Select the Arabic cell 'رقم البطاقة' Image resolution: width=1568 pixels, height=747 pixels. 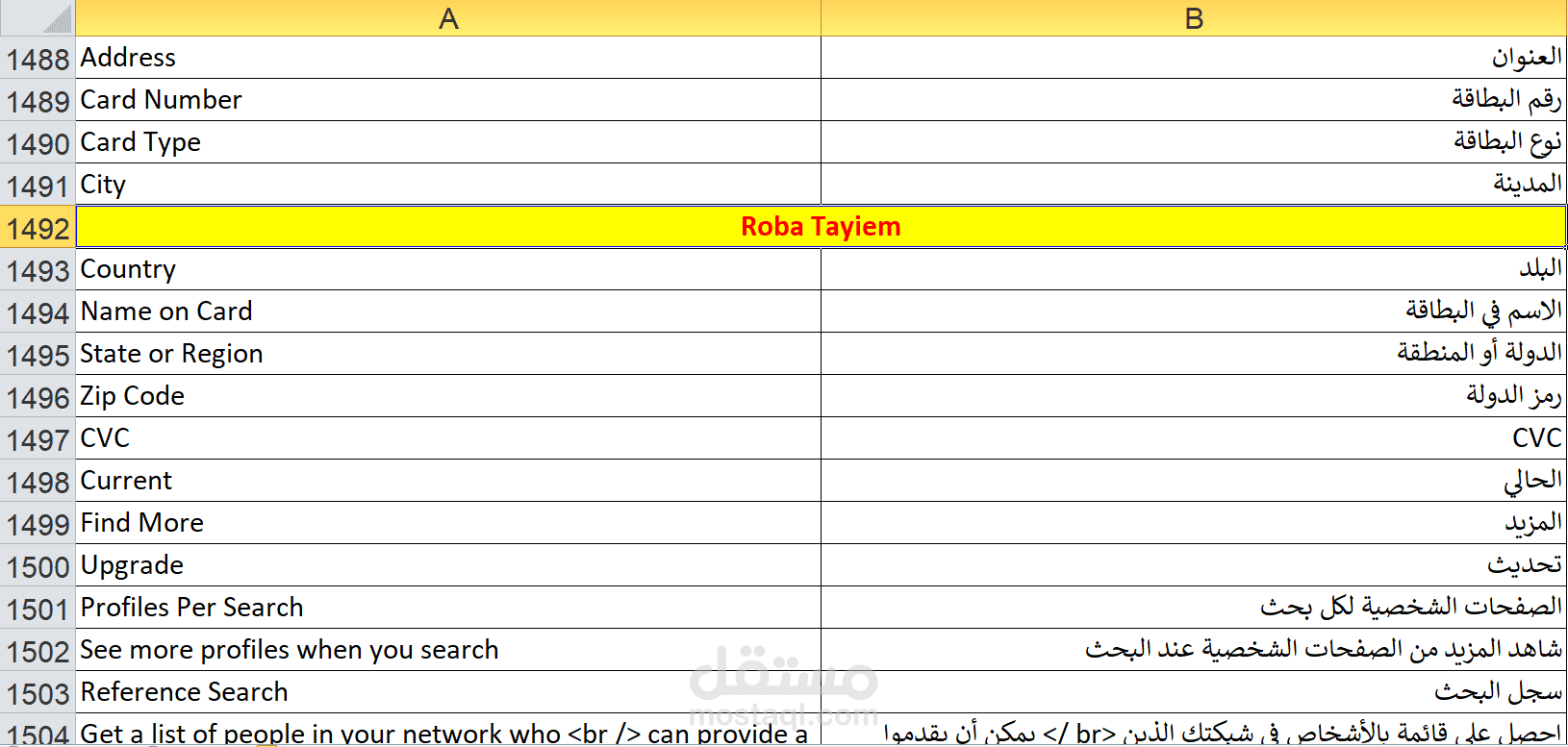pos(1194,101)
